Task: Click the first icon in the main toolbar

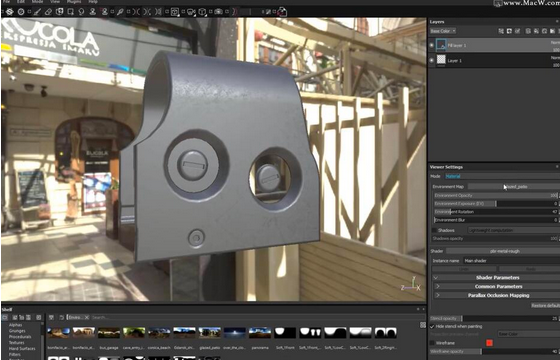Action: pos(10,12)
